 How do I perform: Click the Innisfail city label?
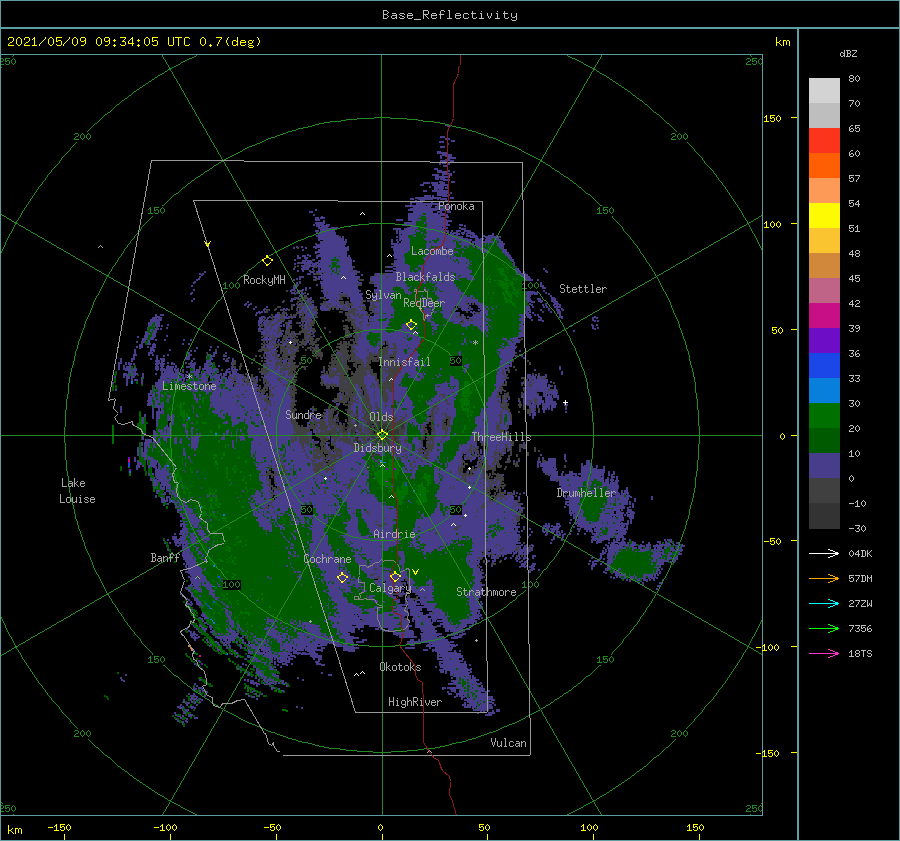click(404, 362)
